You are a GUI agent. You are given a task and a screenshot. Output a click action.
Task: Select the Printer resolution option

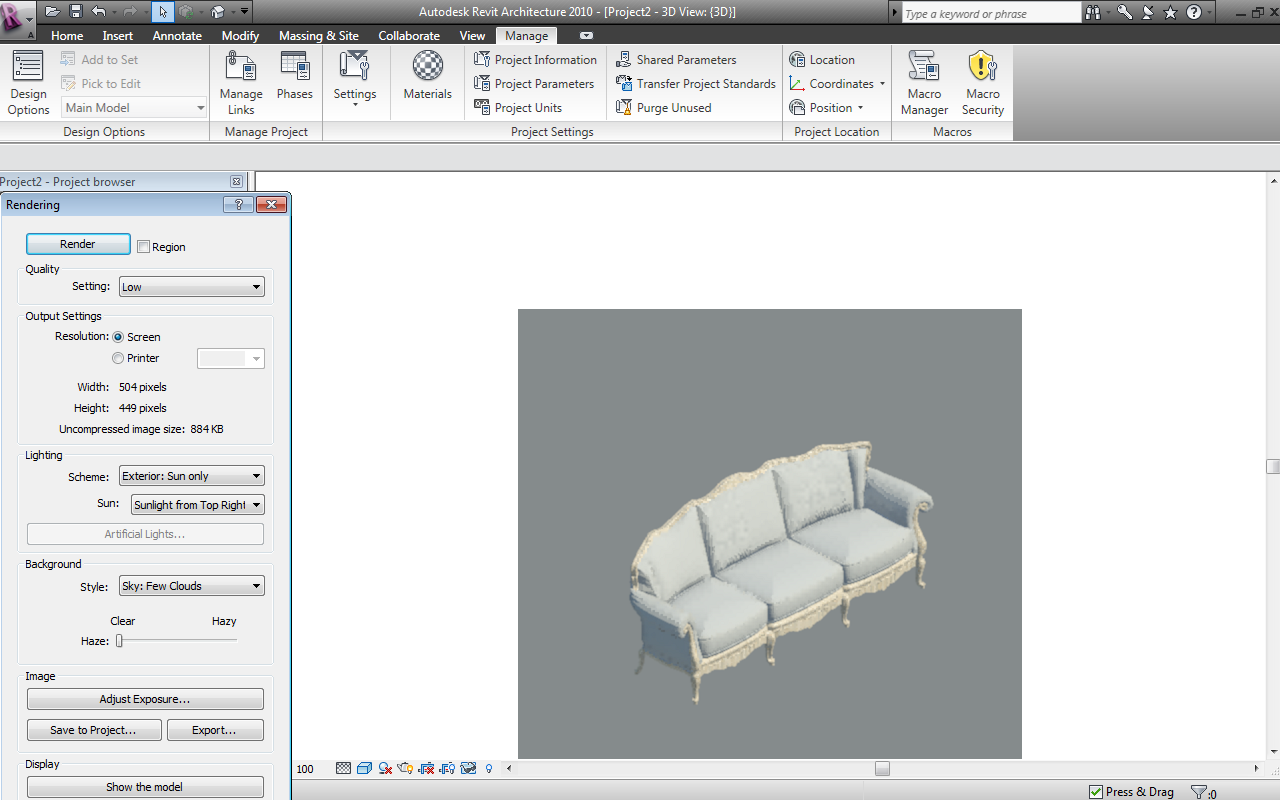[x=119, y=358]
